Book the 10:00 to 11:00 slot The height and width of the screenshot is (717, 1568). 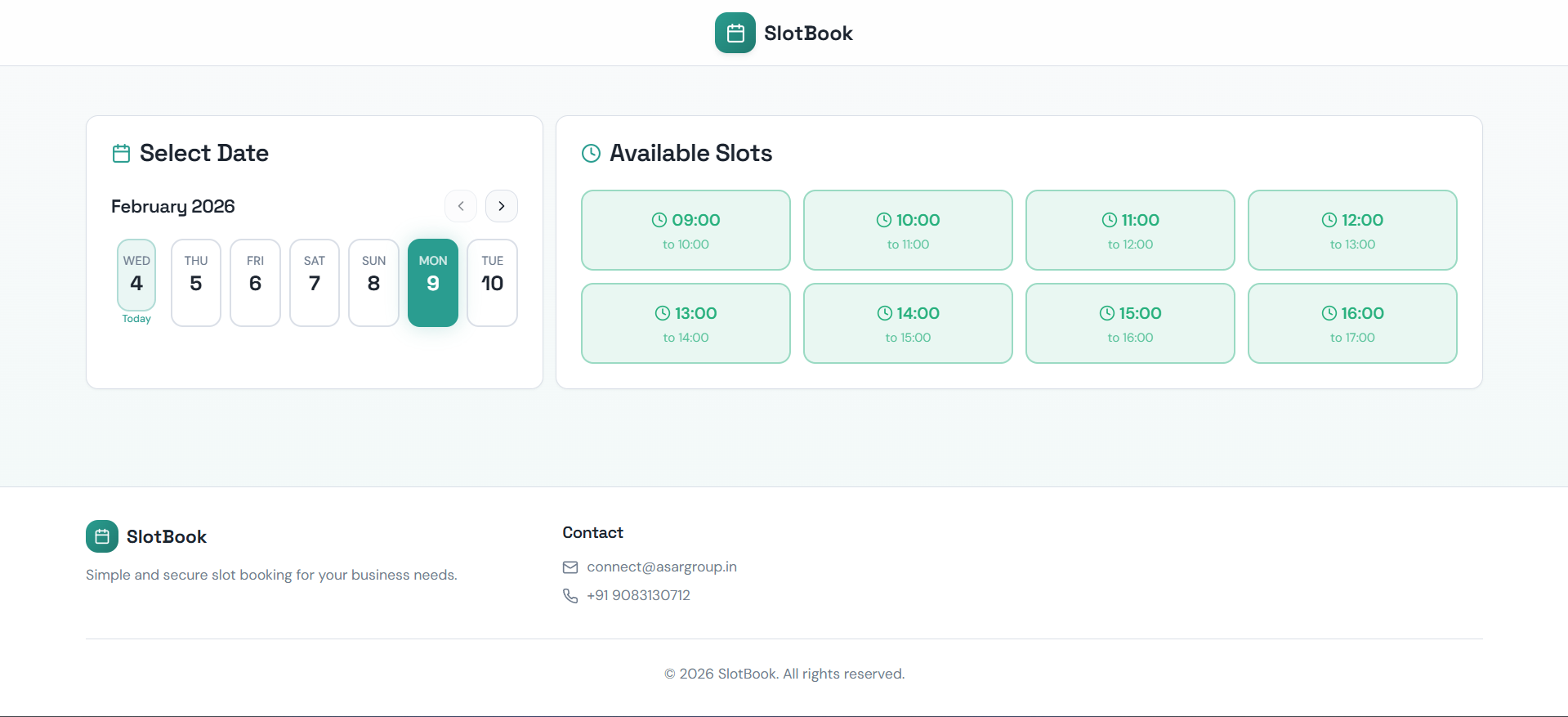(x=908, y=230)
